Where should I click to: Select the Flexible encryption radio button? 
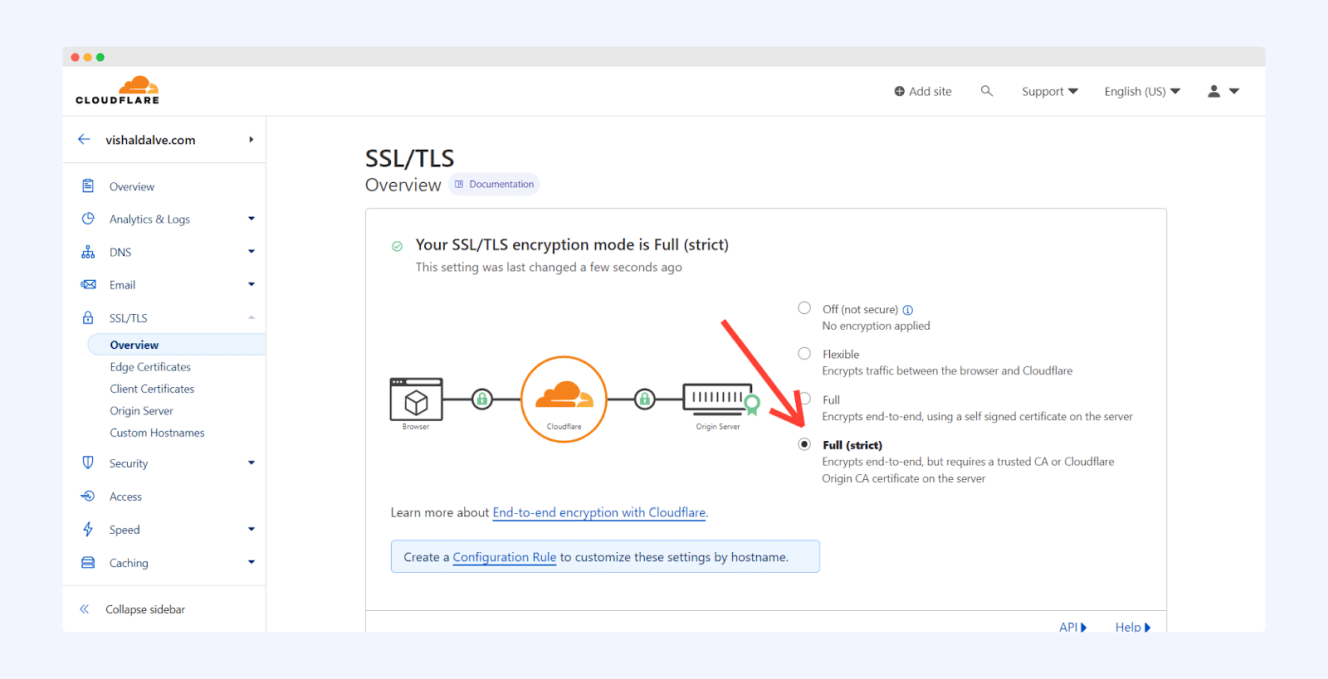click(x=804, y=353)
